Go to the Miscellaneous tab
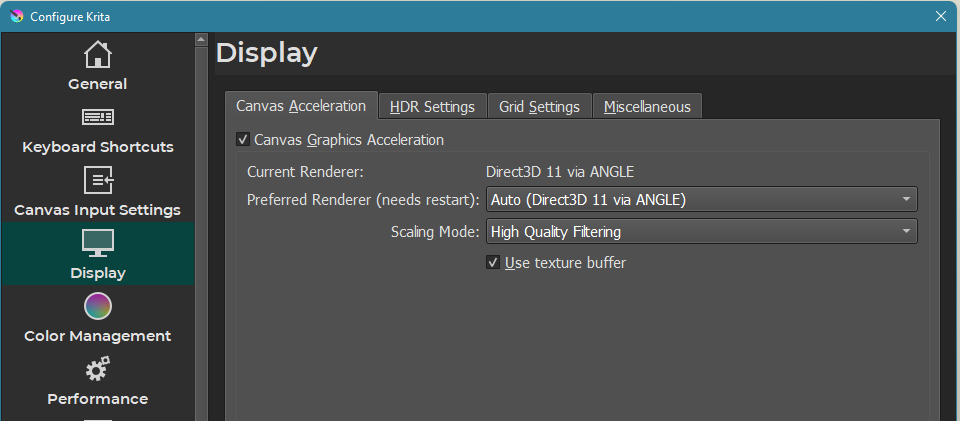The width and height of the screenshot is (960, 421). pyautogui.click(x=647, y=107)
